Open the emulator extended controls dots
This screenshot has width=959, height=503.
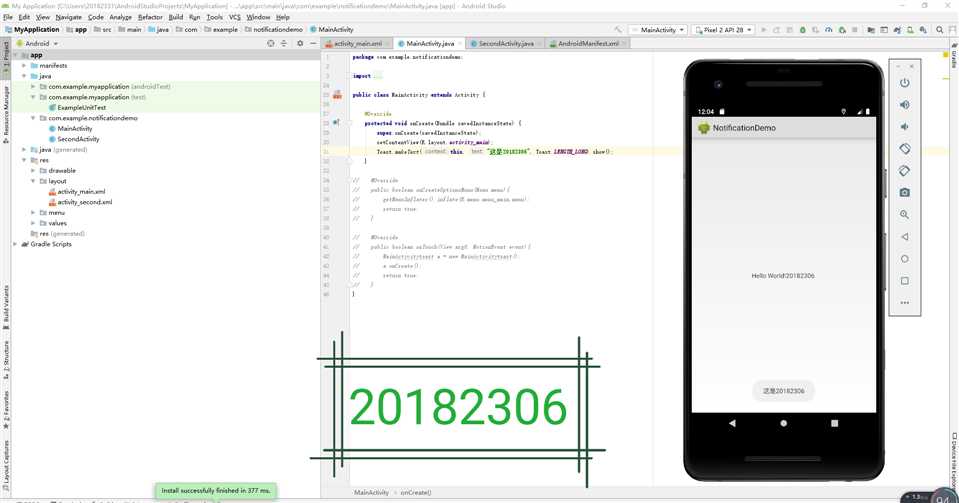pos(905,303)
